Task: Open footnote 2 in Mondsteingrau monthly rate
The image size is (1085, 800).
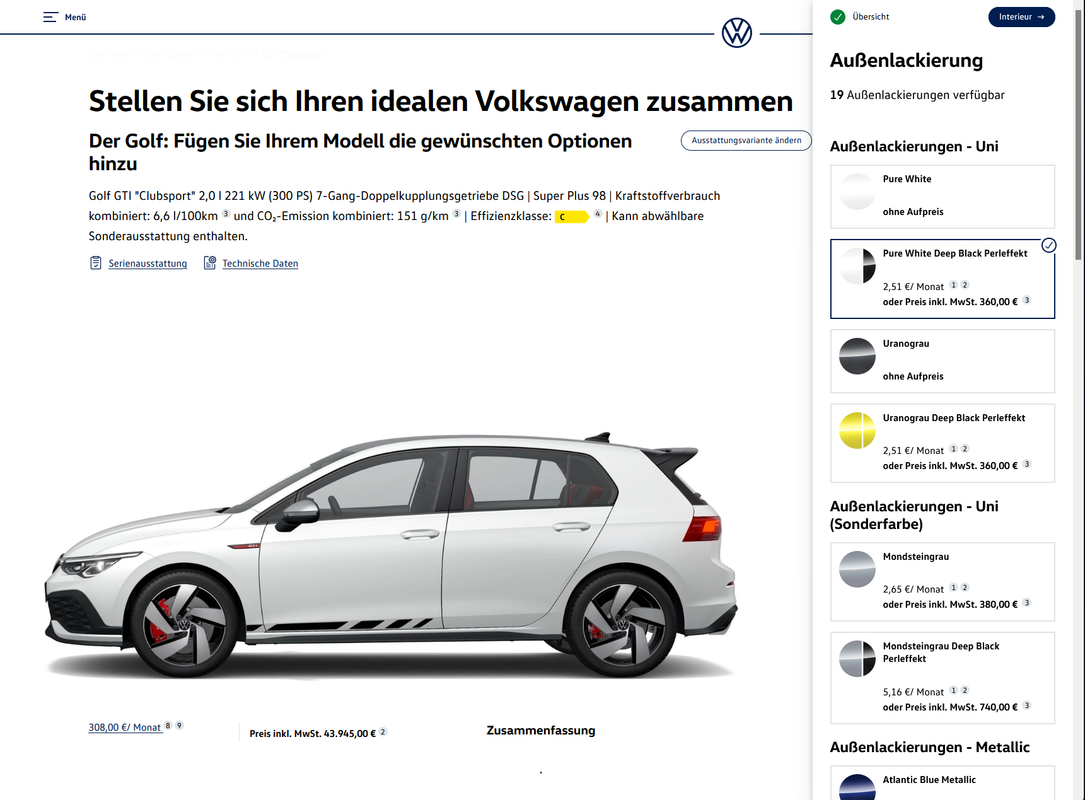Action: (965, 588)
